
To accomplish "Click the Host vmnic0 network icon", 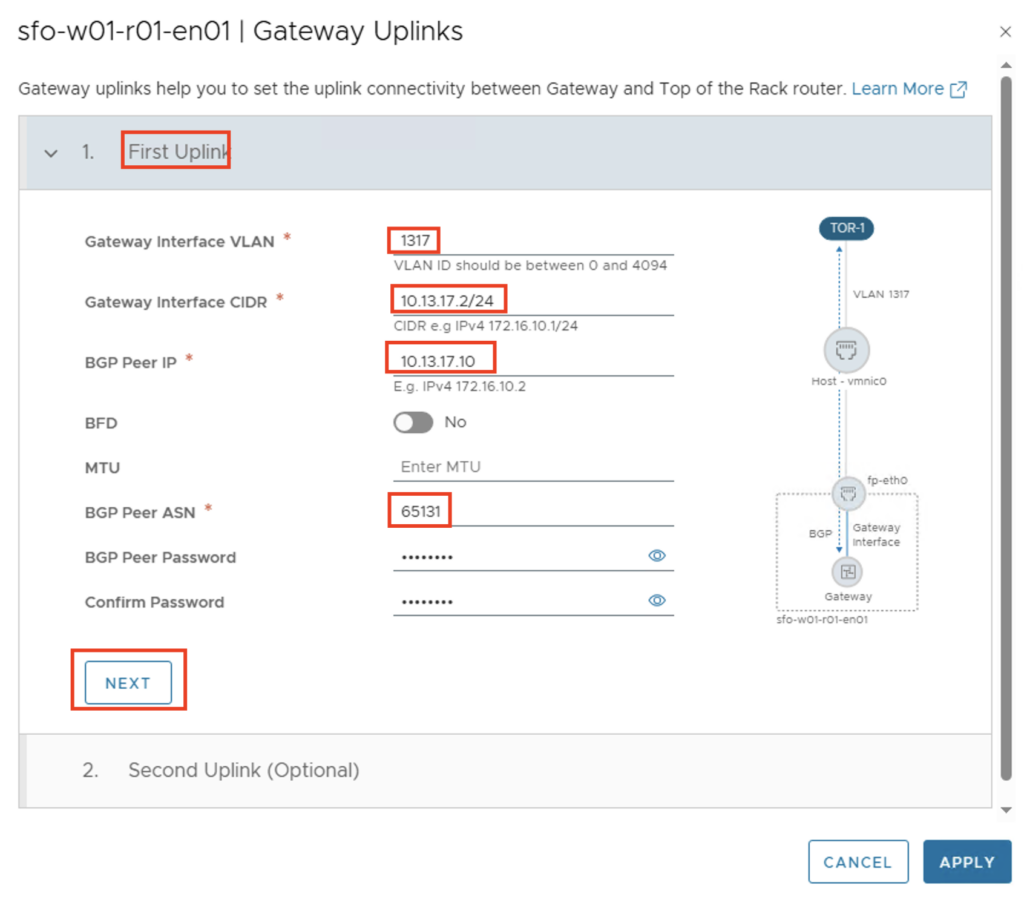I will [x=846, y=351].
